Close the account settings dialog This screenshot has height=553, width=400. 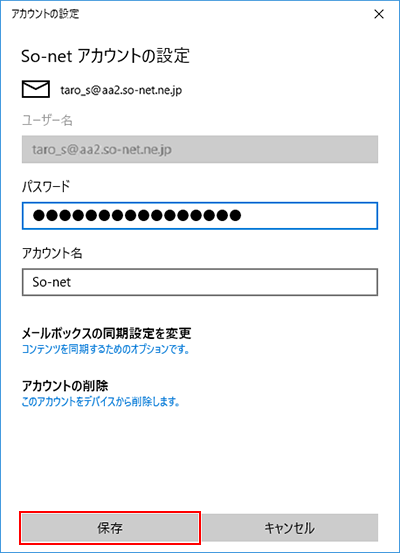[379, 14]
